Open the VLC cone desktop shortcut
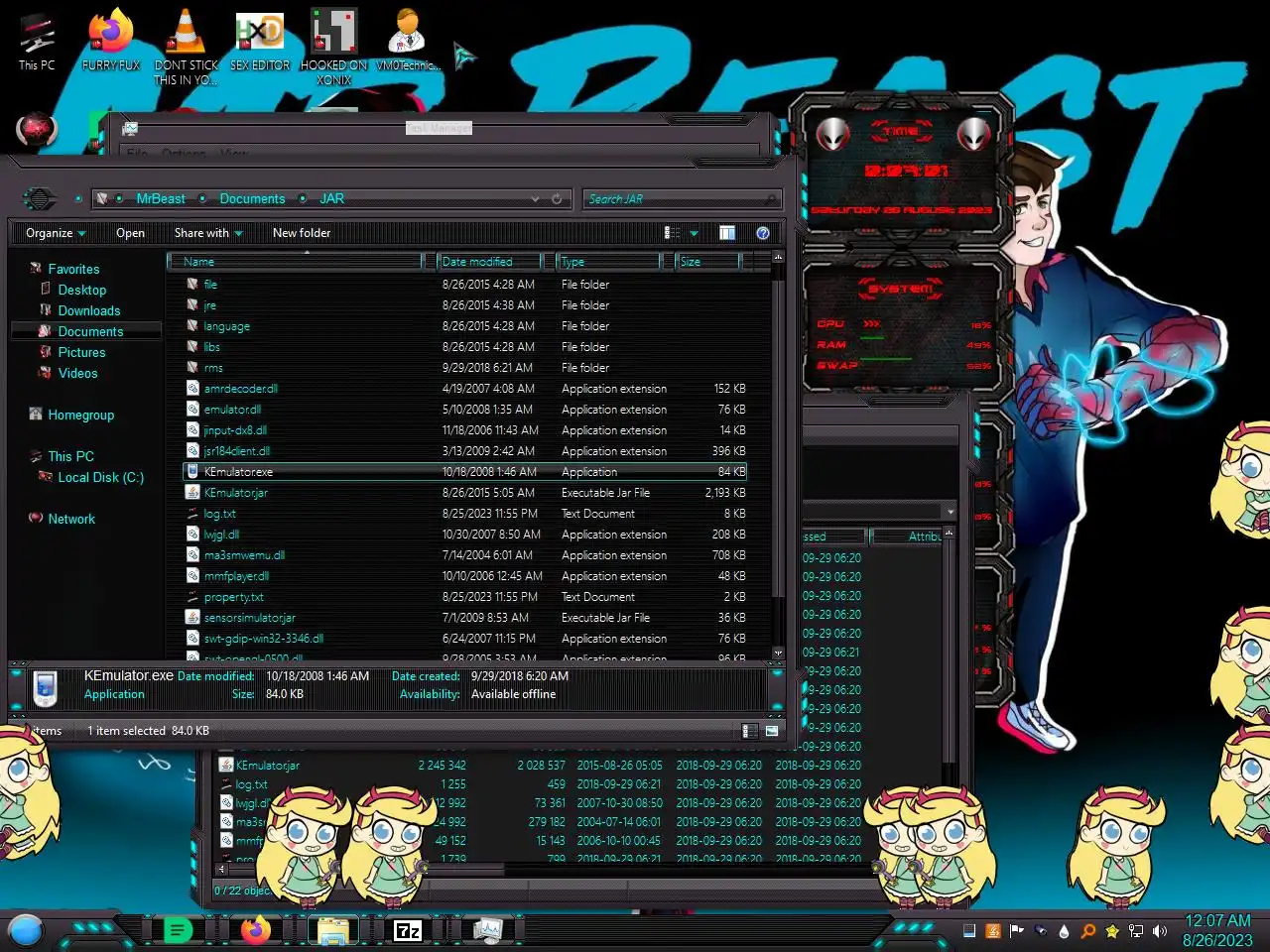The image size is (1270, 952). click(186, 48)
